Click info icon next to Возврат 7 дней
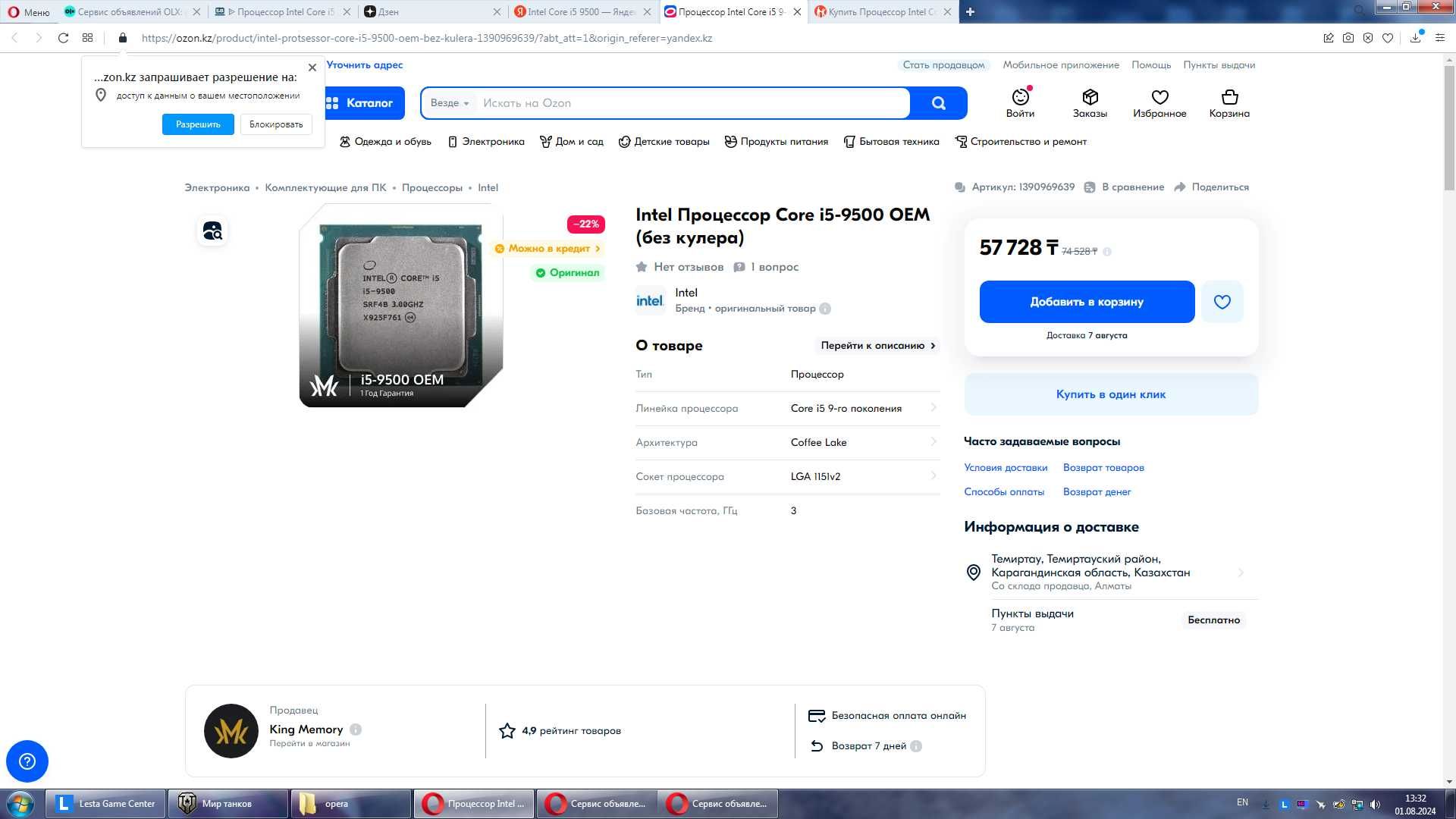 click(916, 746)
